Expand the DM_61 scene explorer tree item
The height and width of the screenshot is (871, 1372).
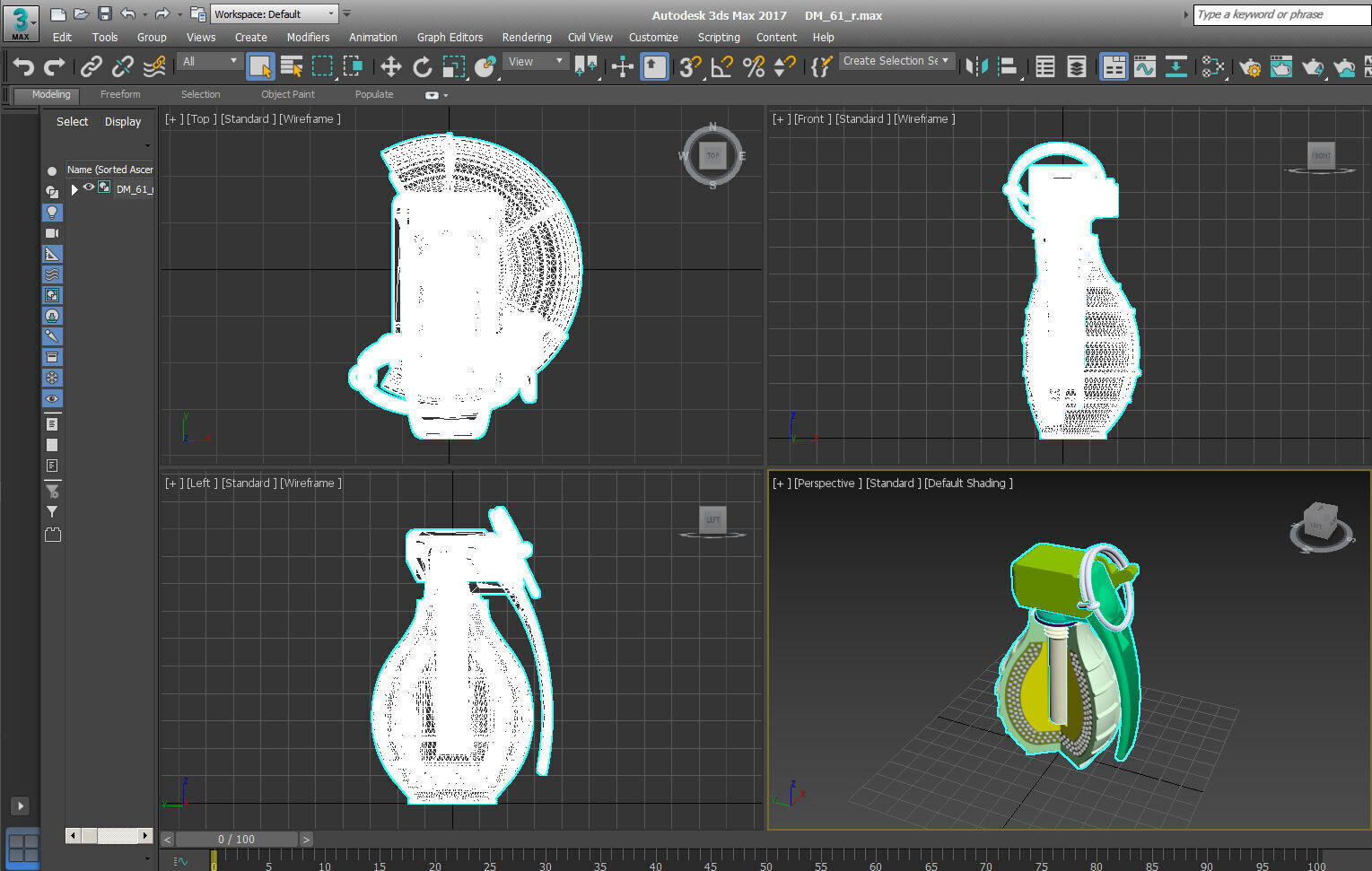tap(74, 189)
